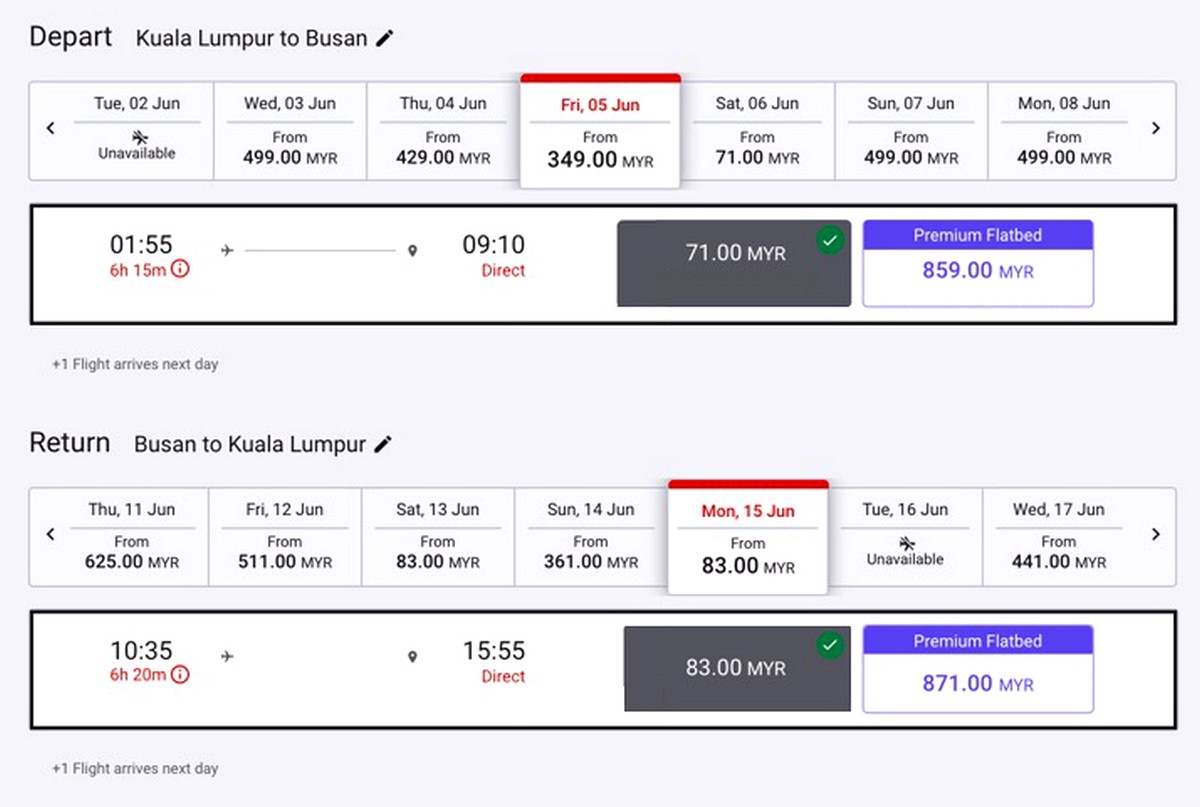Pick Thu, 04 Jun at 429.00 MYR
Image resolution: width=1200 pixels, height=807 pixels.
point(443,131)
